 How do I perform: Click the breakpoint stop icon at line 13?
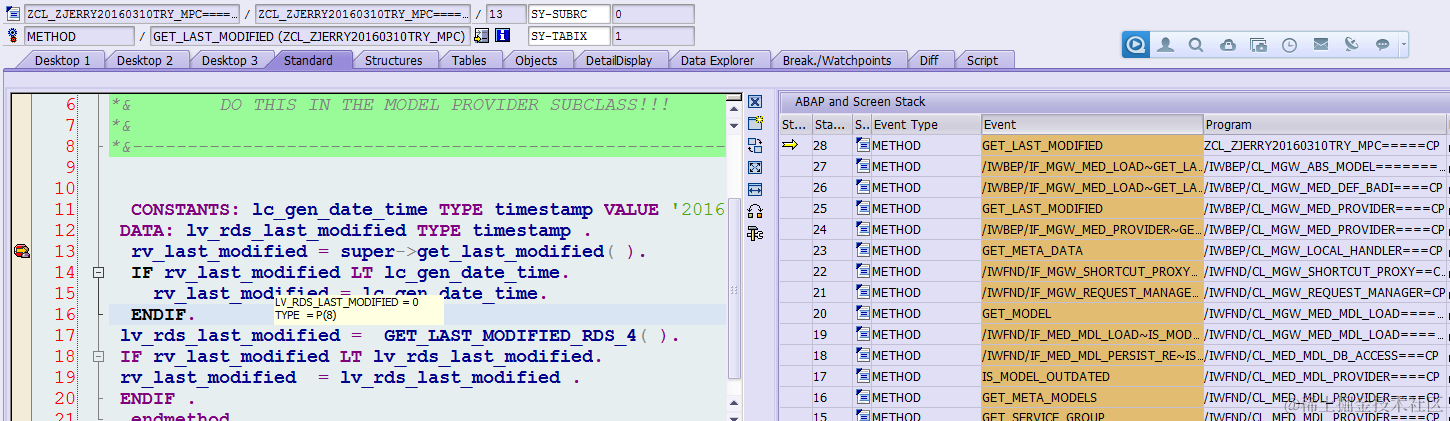(21, 251)
